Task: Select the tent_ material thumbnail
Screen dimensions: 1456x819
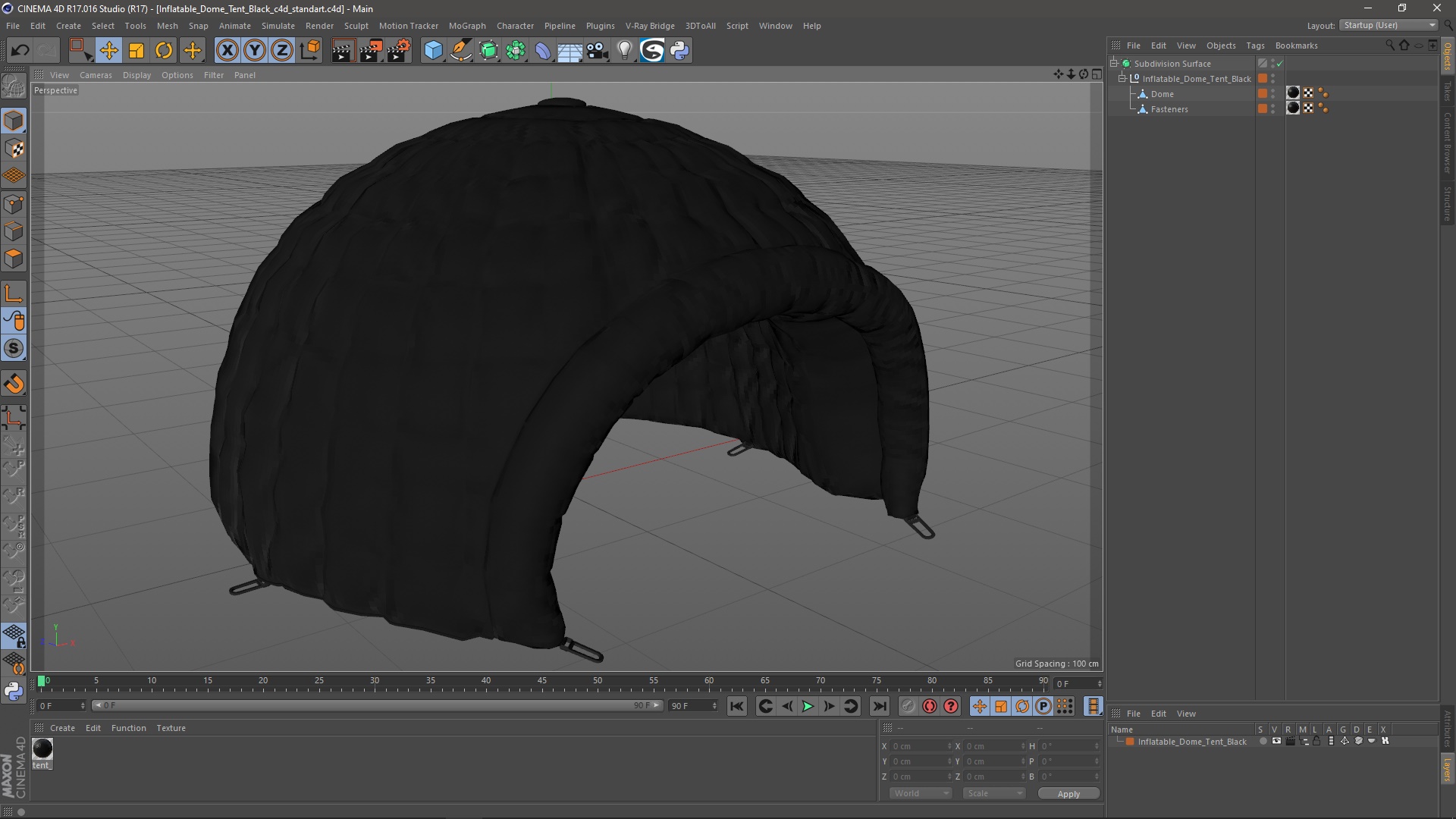Action: tap(42, 748)
